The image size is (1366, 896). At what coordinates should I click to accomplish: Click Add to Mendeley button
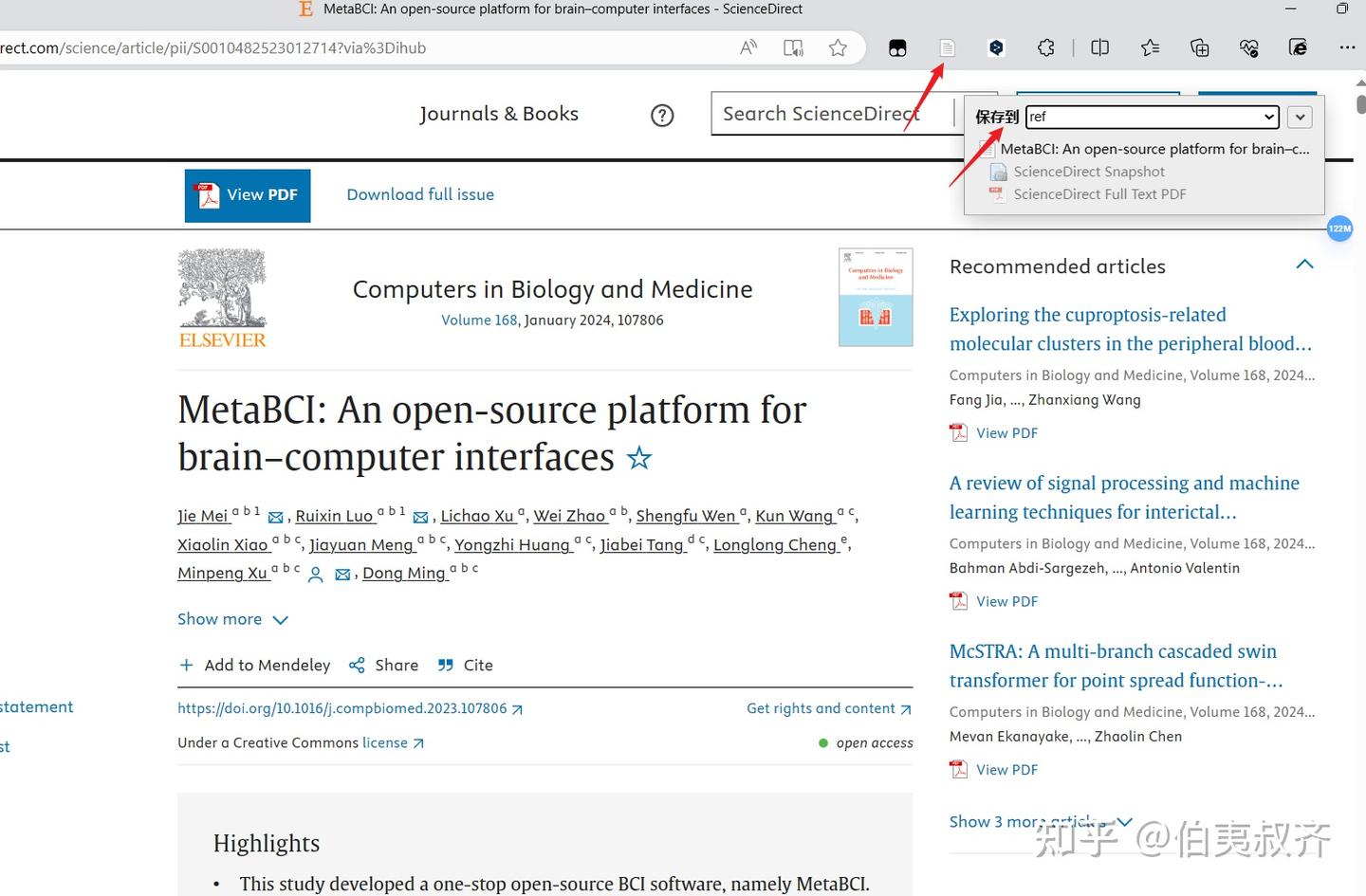coord(254,666)
